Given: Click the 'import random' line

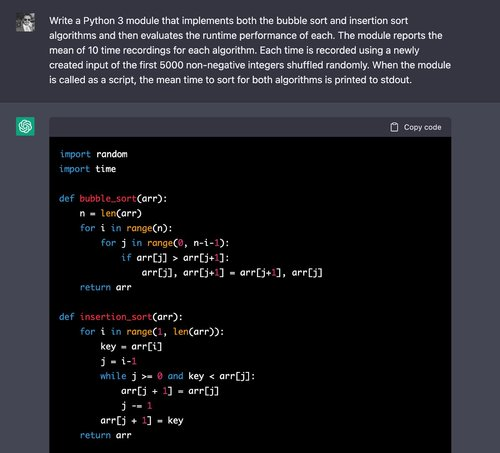Looking at the screenshot, I should tap(93, 154).
